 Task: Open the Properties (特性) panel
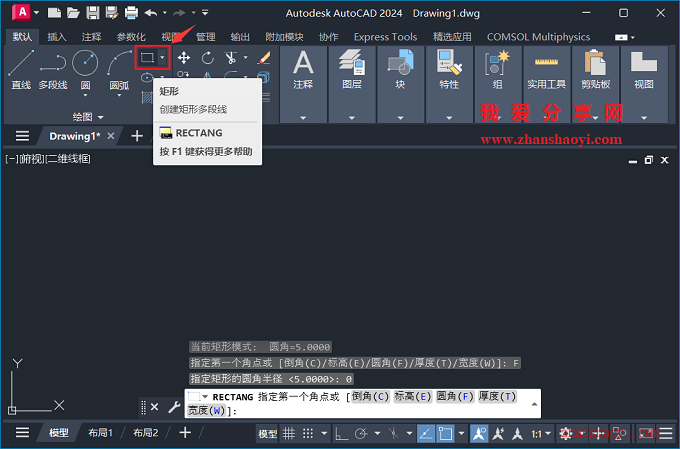pyautogui.click(x=449, y=85)
